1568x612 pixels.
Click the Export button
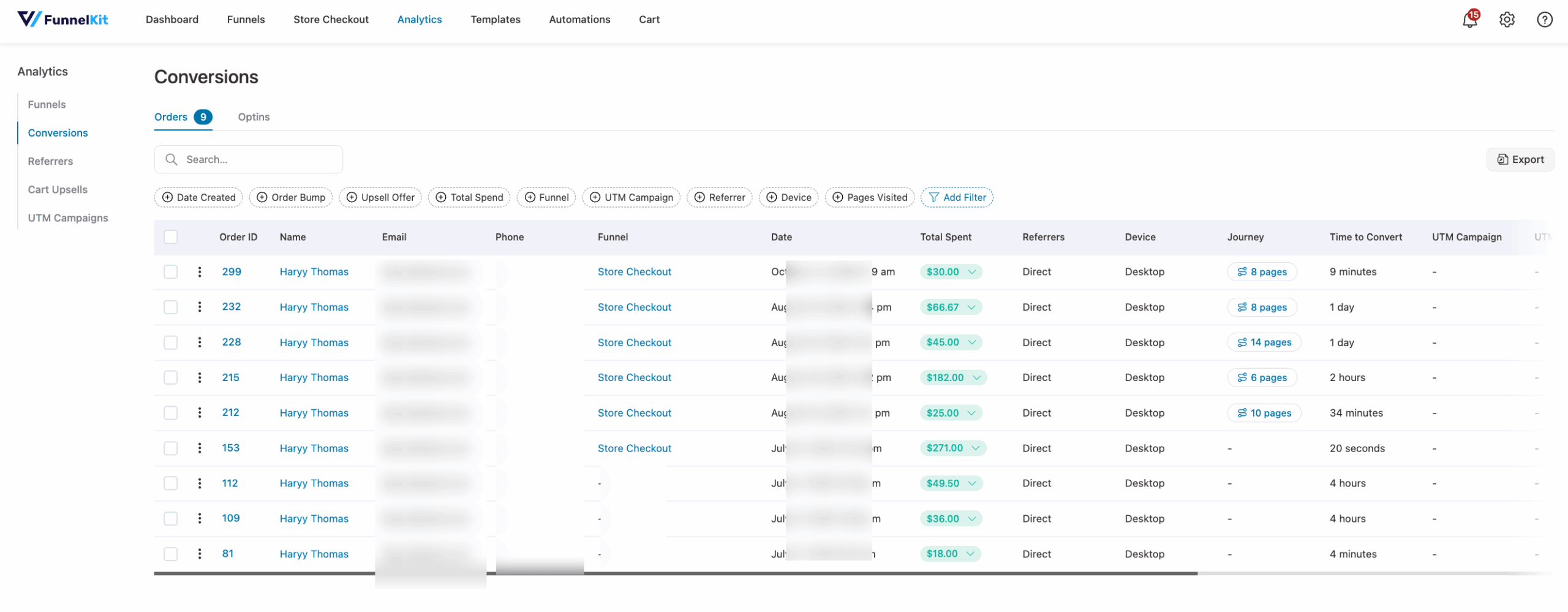pos(1520,159)
